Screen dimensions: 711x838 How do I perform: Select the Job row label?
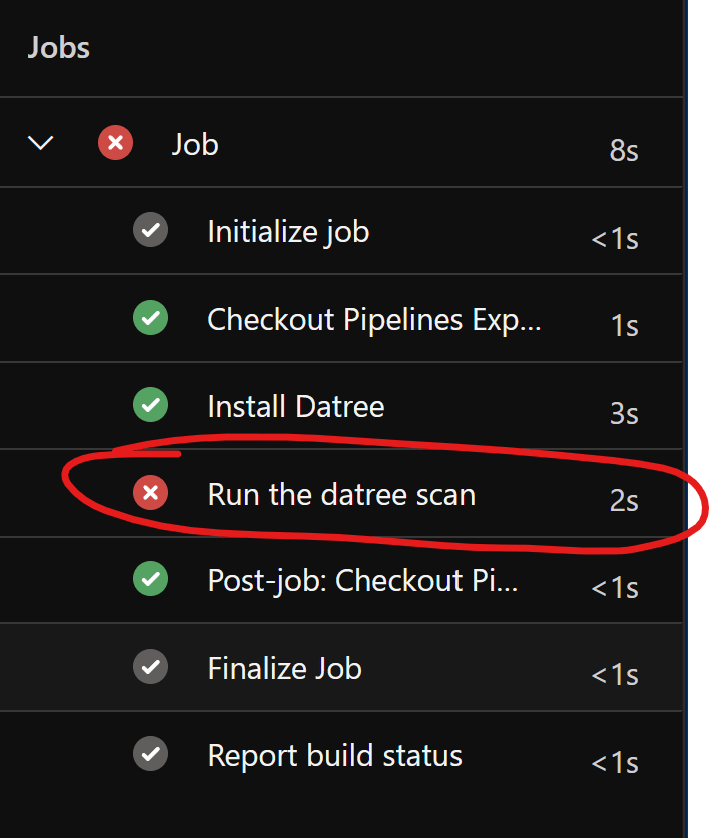[x=195, y=145]
